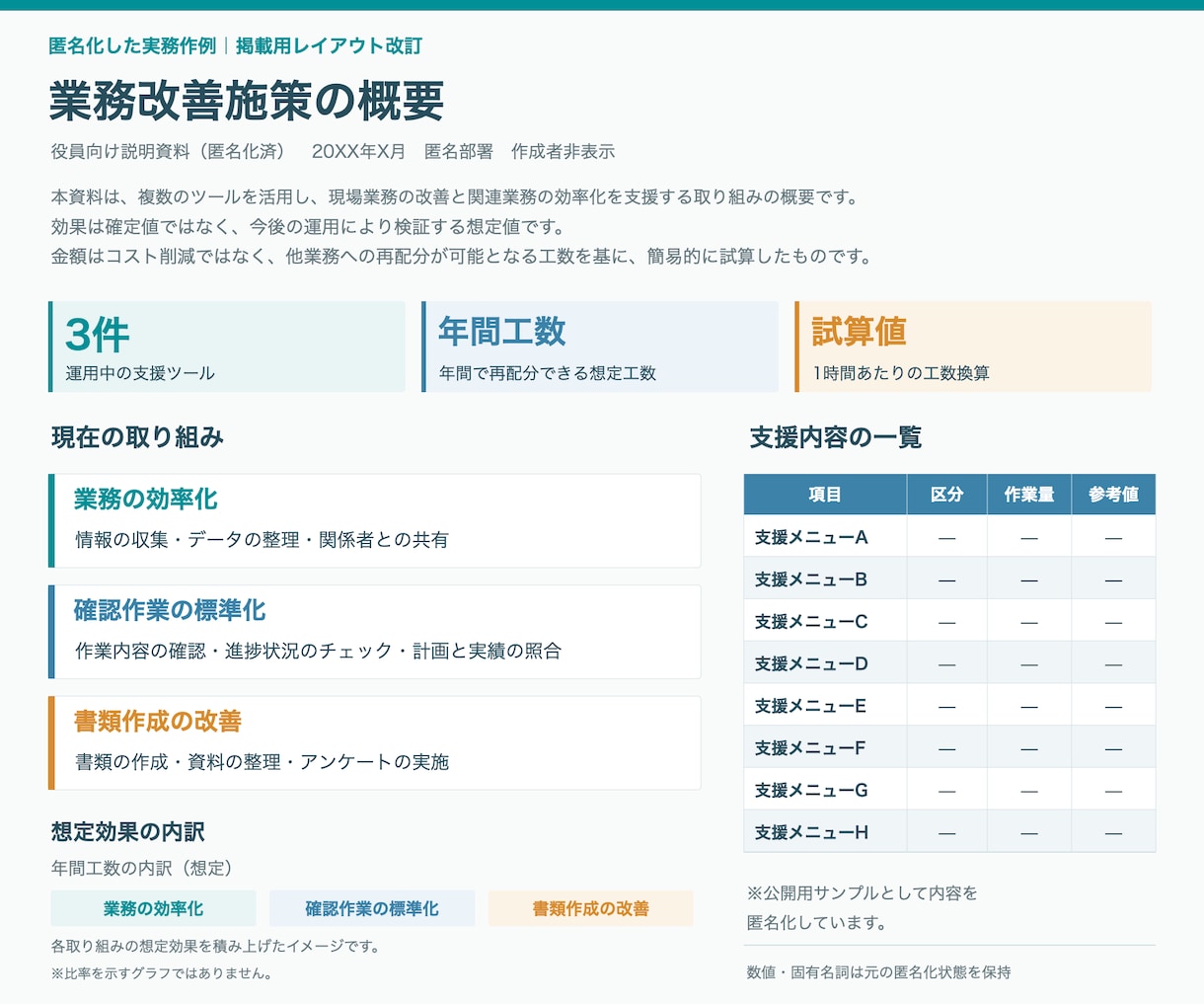1204x1004 pixels.
Task: Click the title 業務改善施策の概要
Action: point(247,100)
